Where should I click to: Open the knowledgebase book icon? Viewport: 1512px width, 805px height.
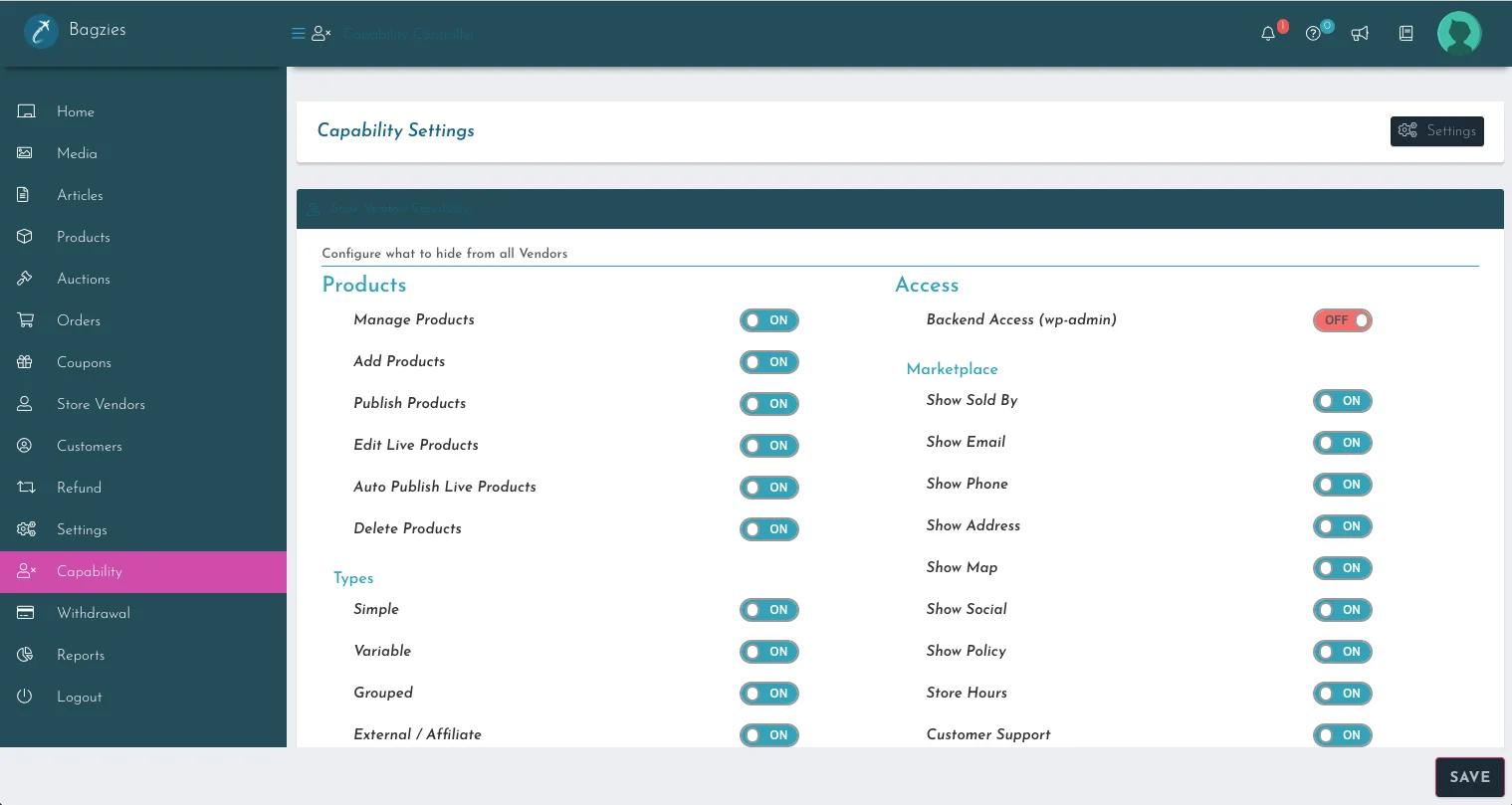(1405, 34)
